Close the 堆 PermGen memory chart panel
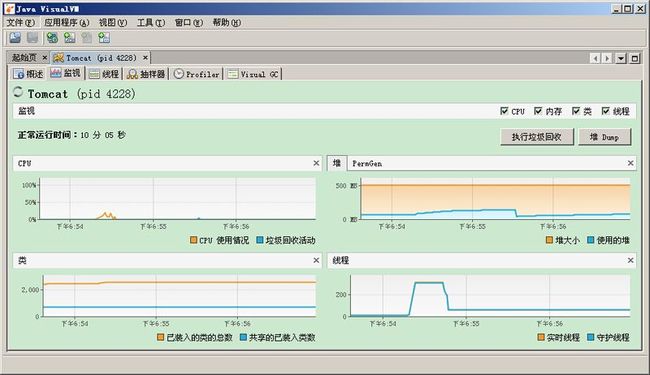The image size is (650, 375). click(631, 163)
